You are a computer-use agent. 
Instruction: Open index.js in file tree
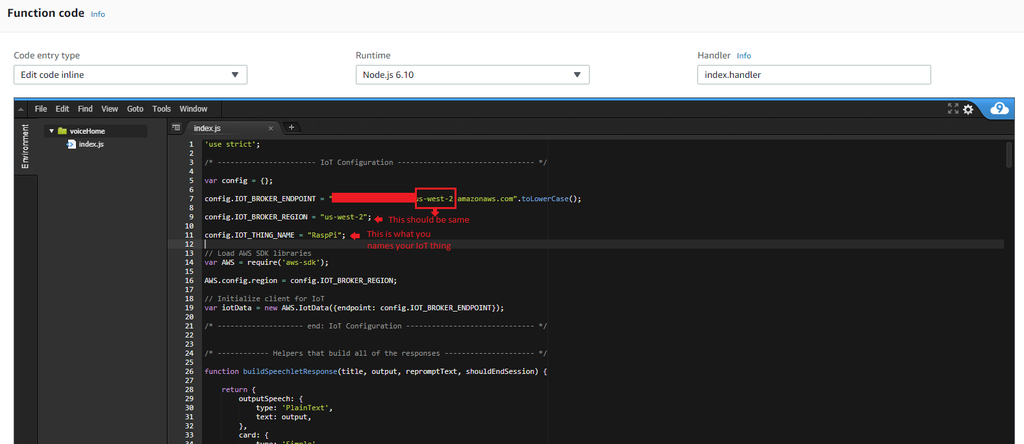pyautogui.click(x=91, y=144)
